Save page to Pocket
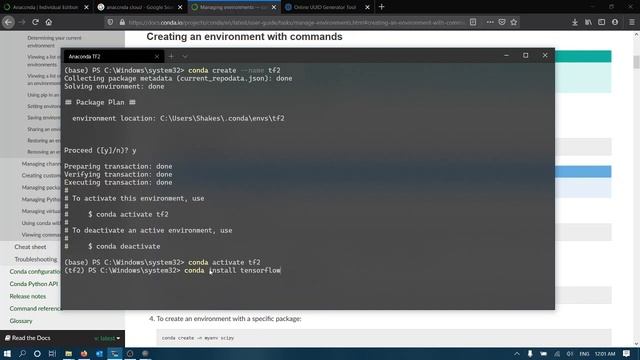The image size is (640, 360). pyautogui.click(x=502, y=22)
